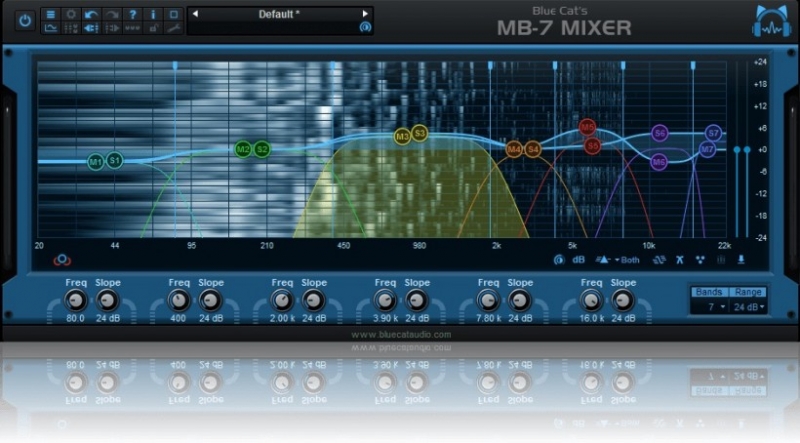Select the S1 band handle
800x443 pixels.
tap(115, 160)
